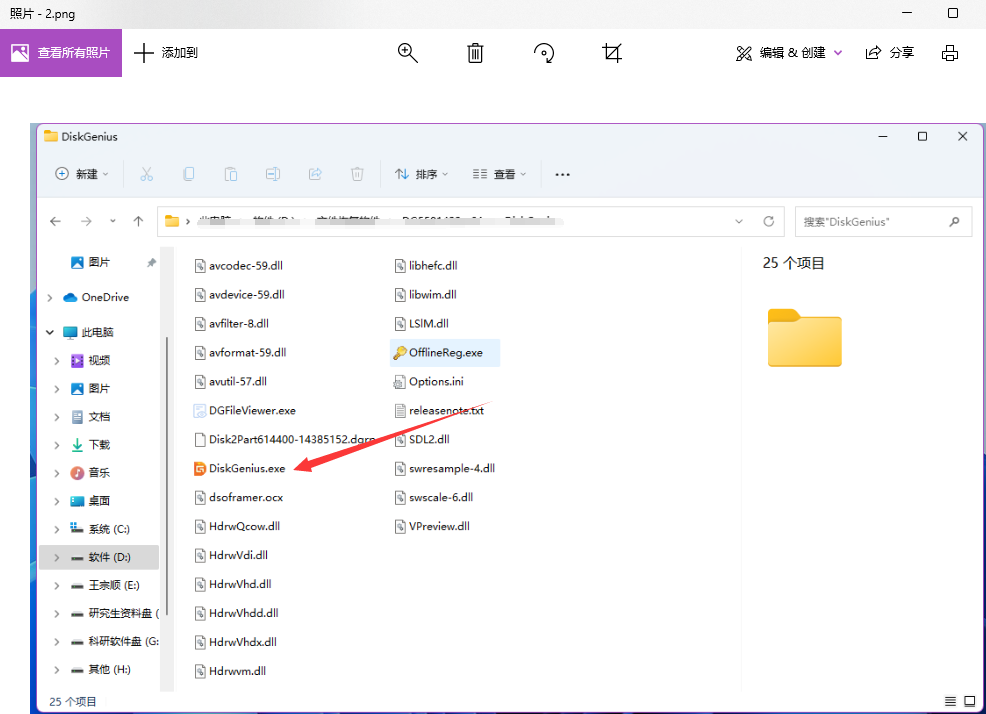This screenshot has height=714, width=986.
Task: Refresh the folder view
Action: click(768, 221)
